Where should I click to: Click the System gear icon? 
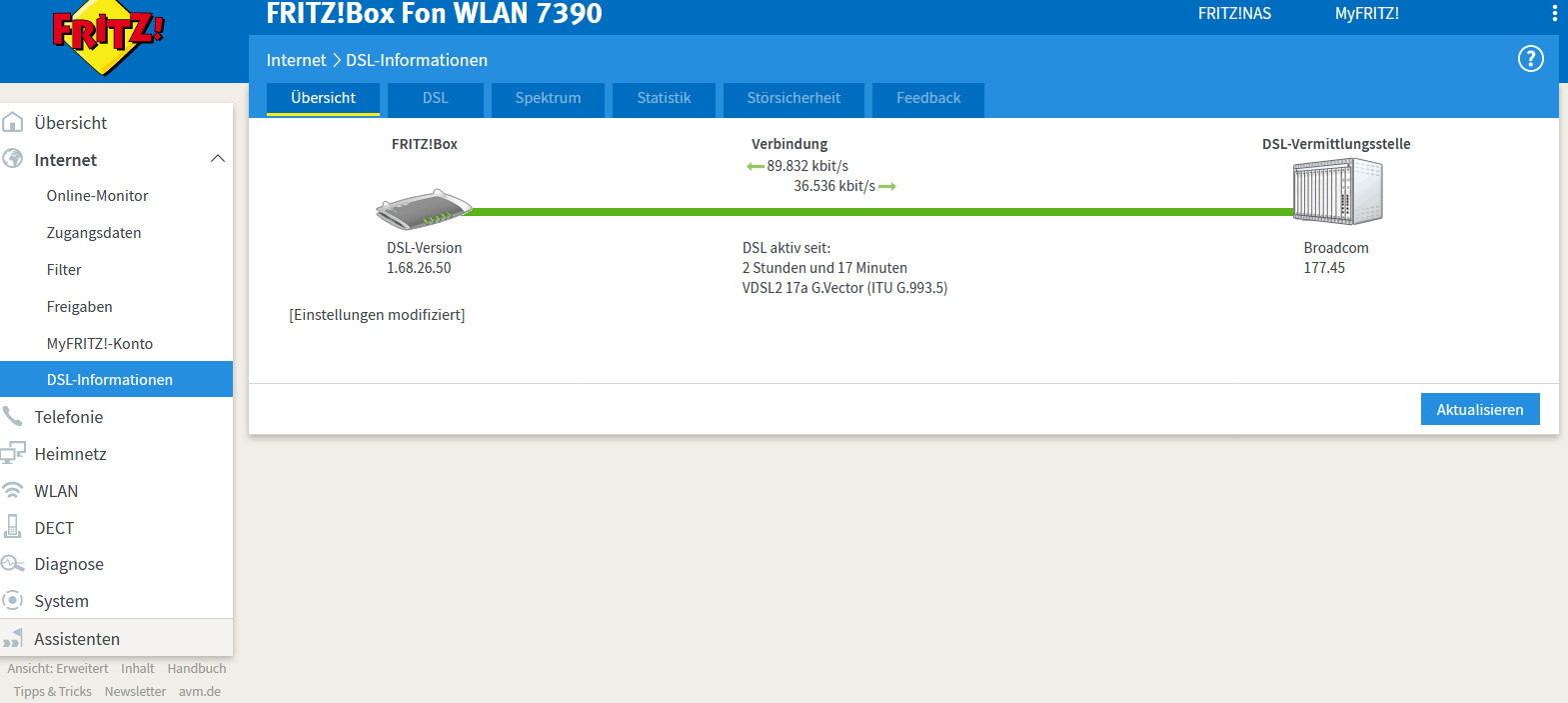tap(12, 600)
